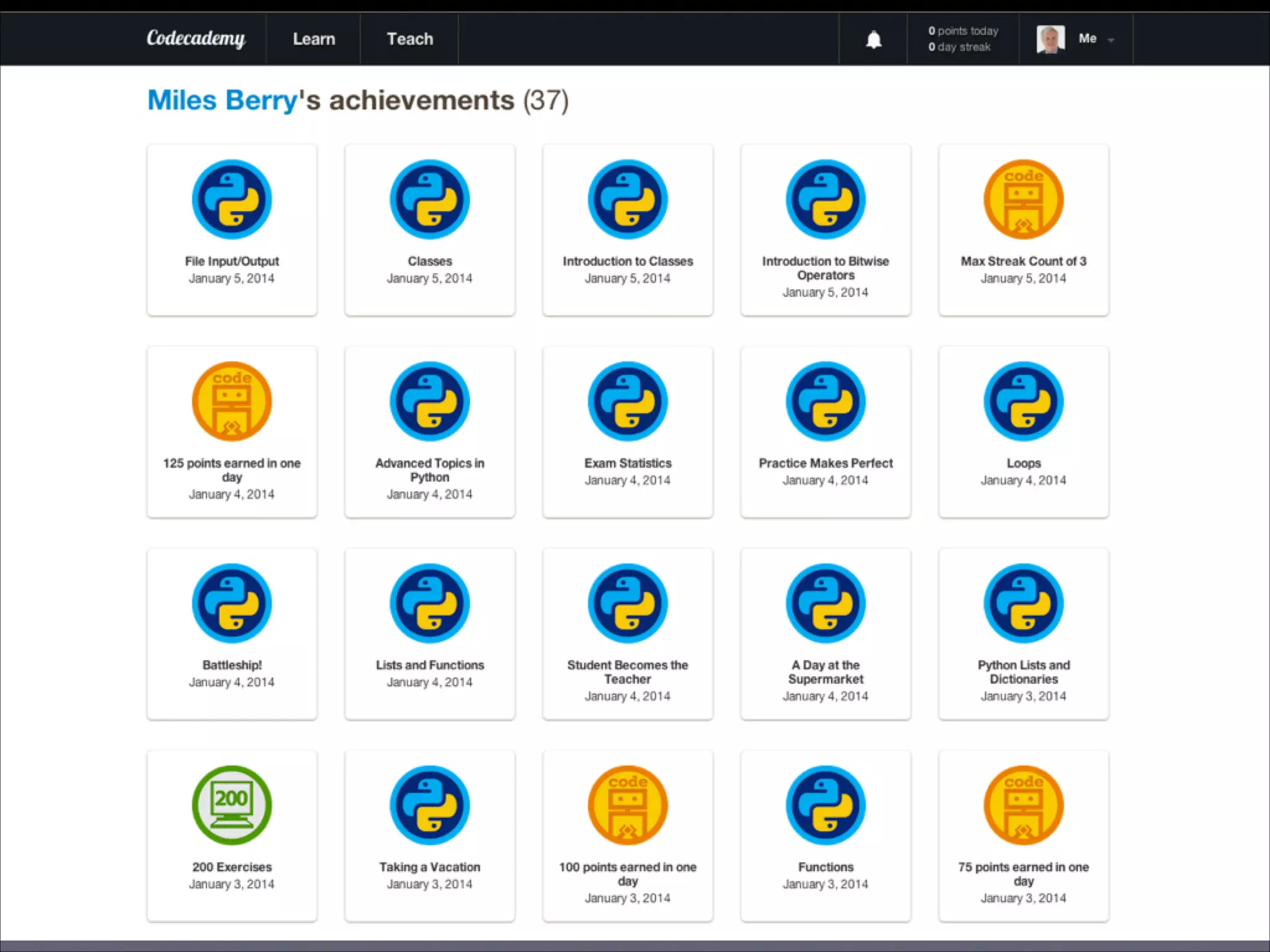Image resolution: width=1270 pixels, height=952 pixels.
Task: Click the 75 points earned badge icon
Action: click(x=1023, y=805)
